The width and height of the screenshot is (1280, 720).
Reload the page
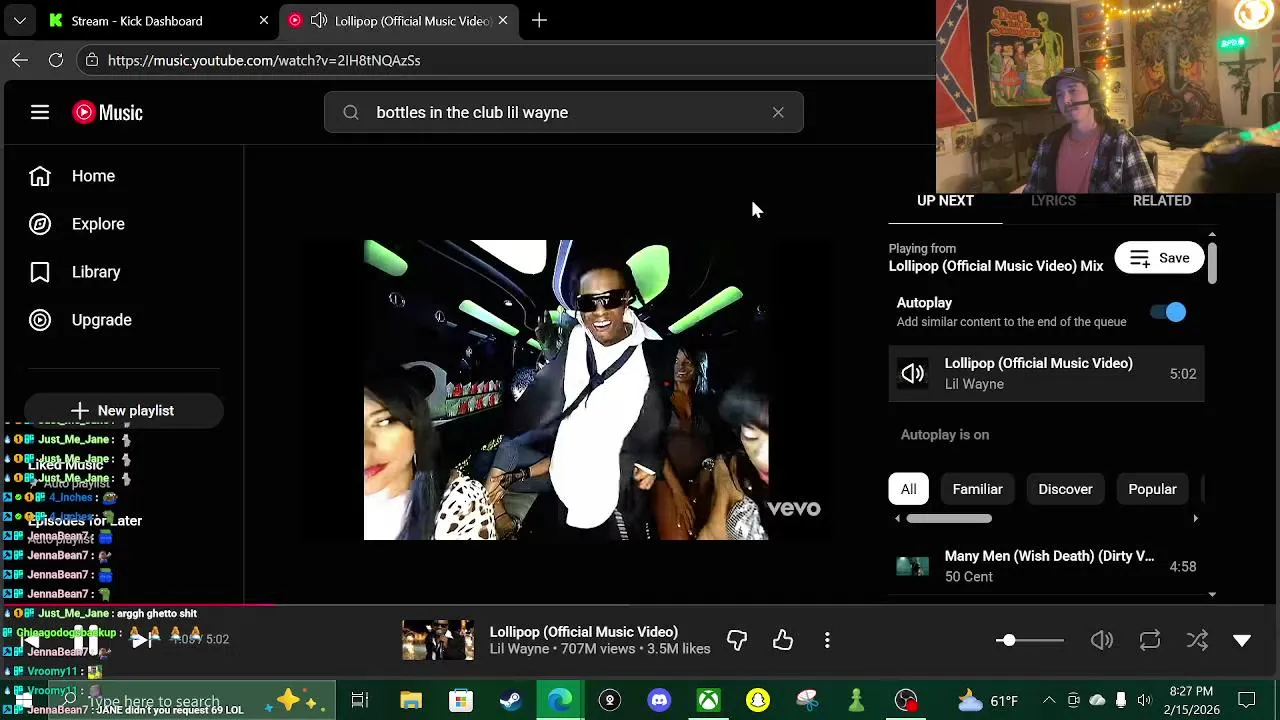pos(56,60)
